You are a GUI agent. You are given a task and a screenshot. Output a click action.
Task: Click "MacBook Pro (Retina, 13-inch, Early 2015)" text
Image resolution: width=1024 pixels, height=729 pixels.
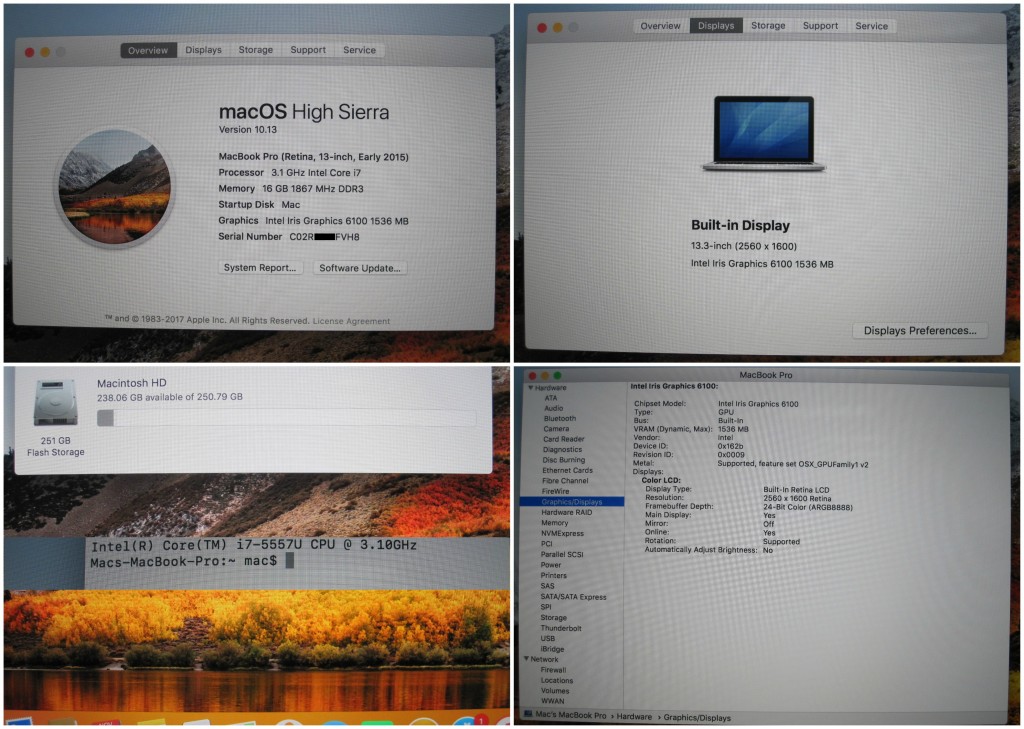point(313,157)
